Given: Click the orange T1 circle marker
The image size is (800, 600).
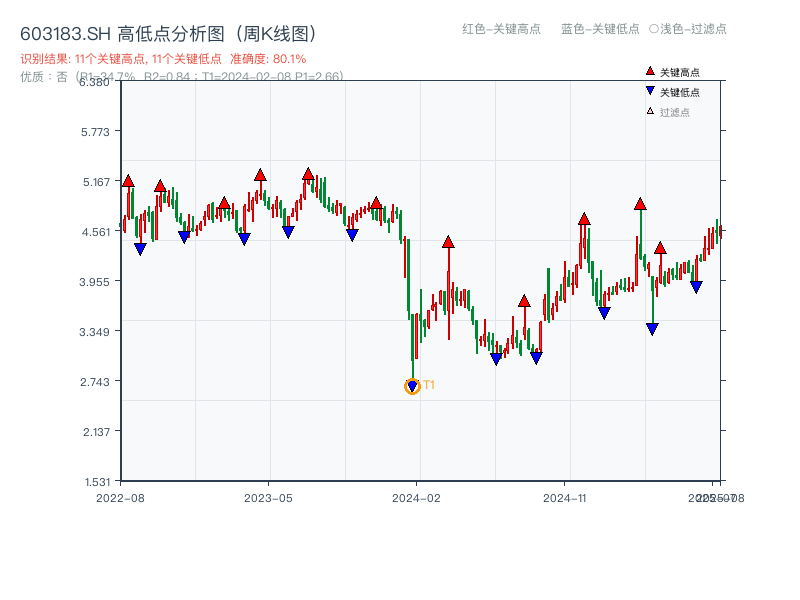Looking at the screenshot, I should click(x=412, y=386).
